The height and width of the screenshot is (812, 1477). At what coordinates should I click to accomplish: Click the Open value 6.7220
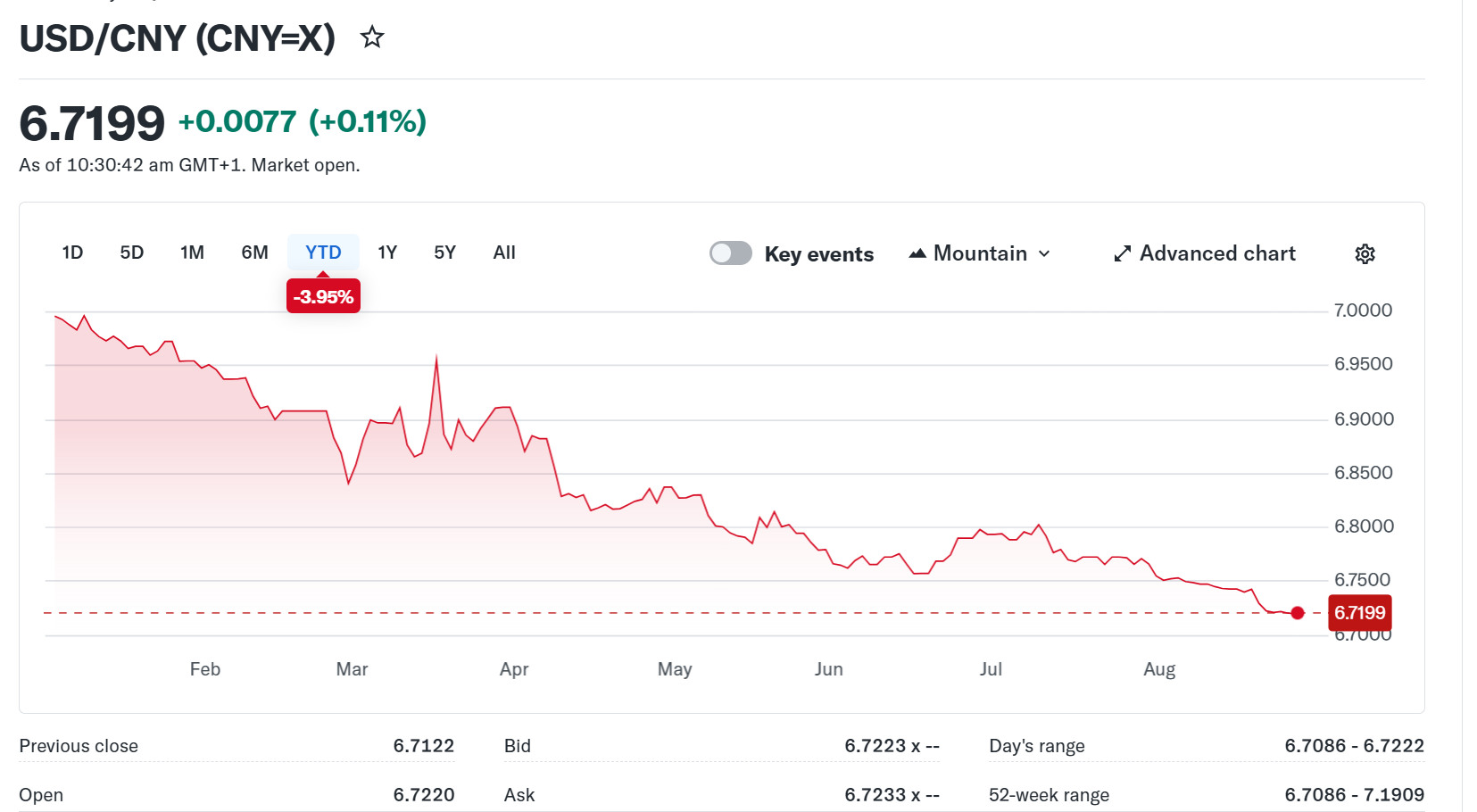424,795
